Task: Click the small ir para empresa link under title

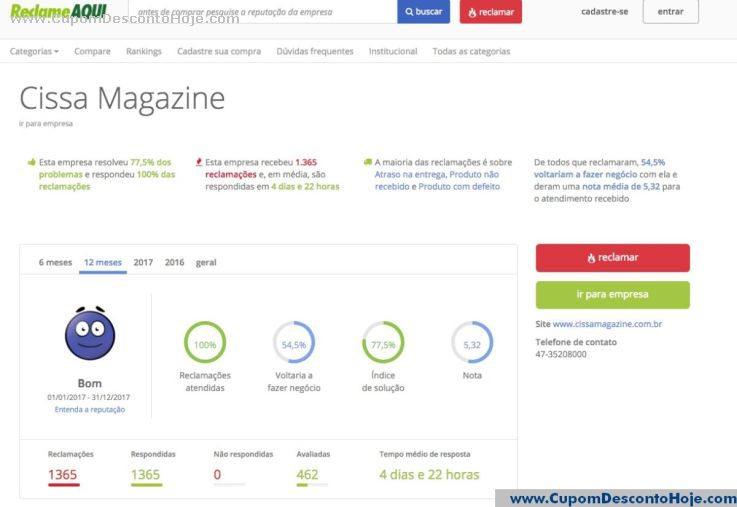Action: pyautogui.click(x=46, y=124)
